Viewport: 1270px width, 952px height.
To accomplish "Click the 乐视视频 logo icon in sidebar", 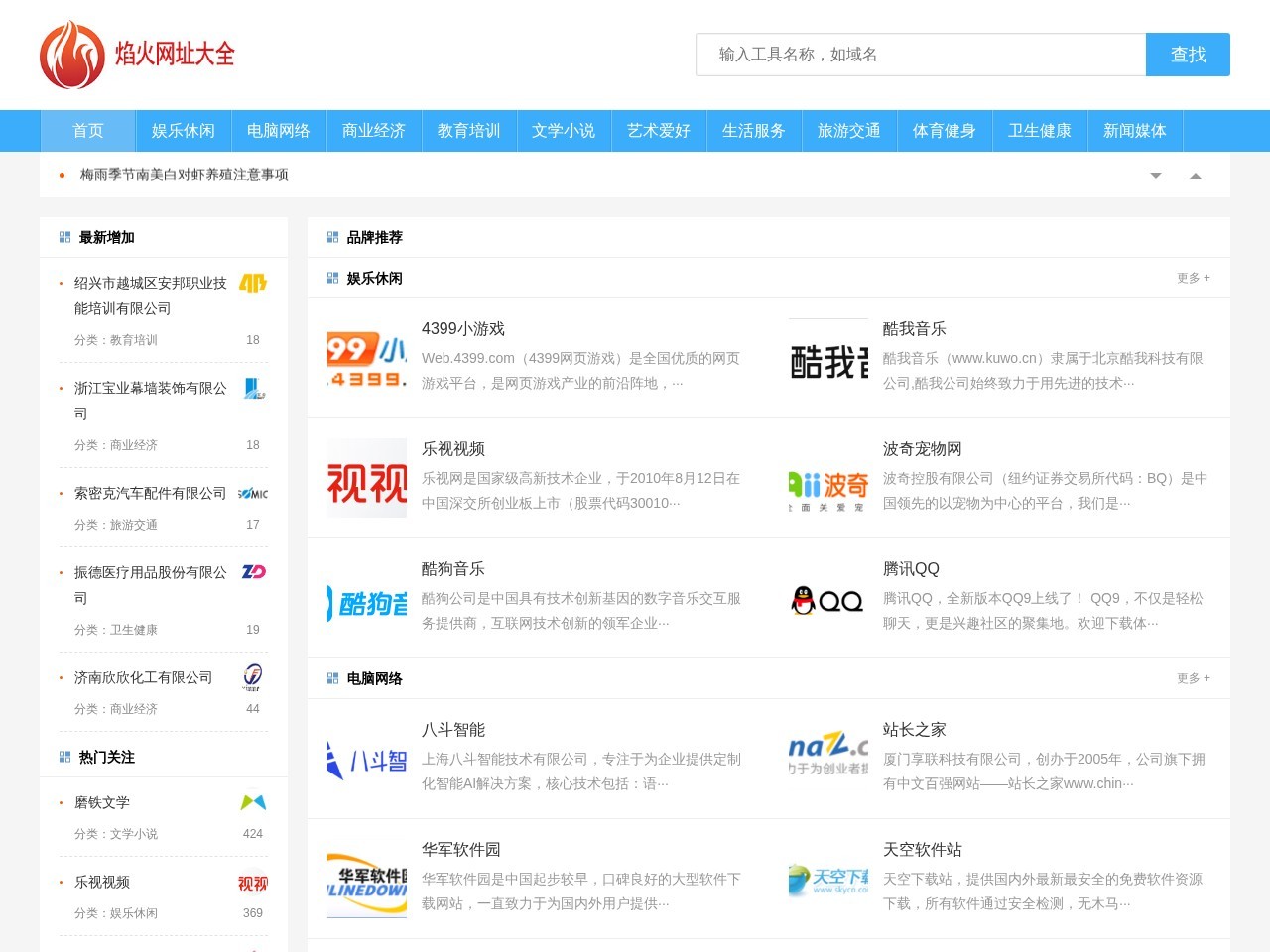I will pyautogui.click(x=253, y=882).
